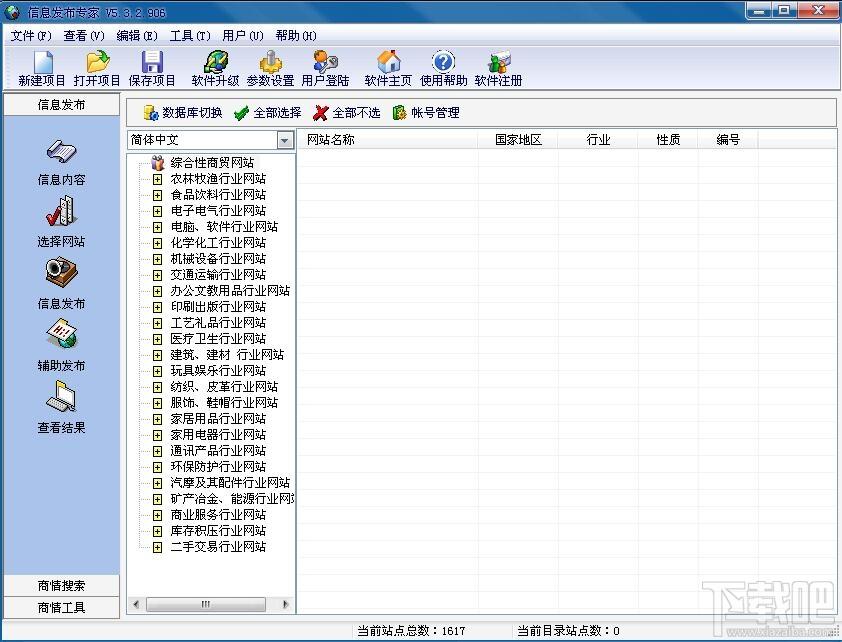Open 辅助发布 in the sidebar
The image size is (842, 642).
(61, 346)
